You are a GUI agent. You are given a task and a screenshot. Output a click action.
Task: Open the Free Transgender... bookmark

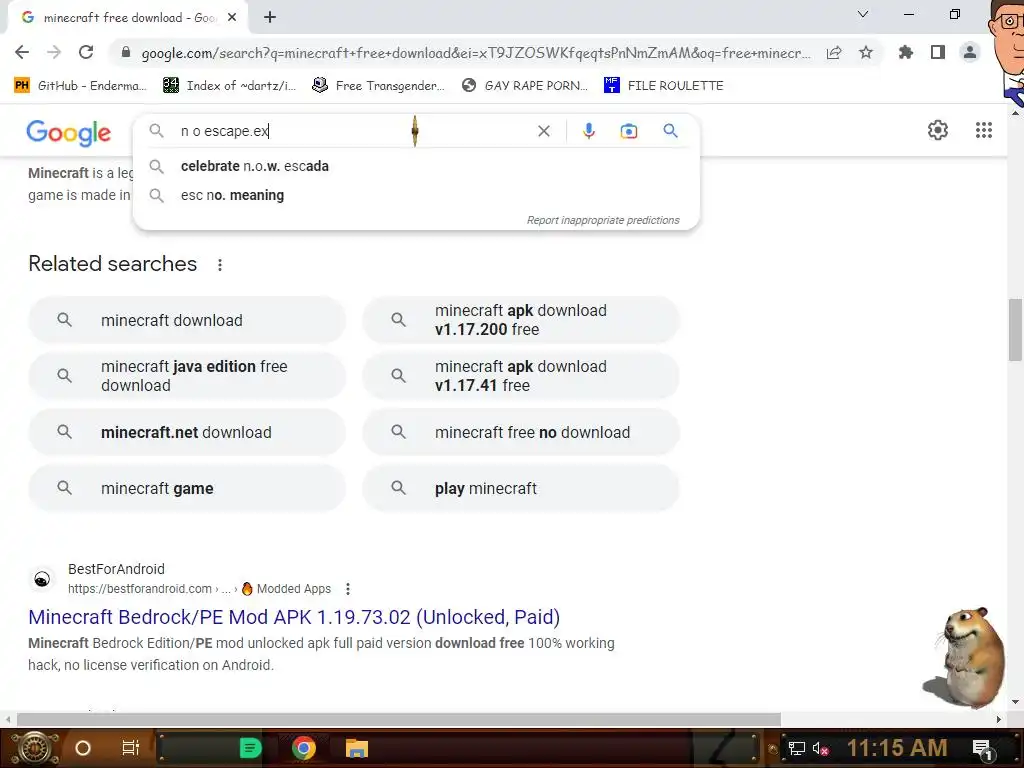(x=378, y=86)
